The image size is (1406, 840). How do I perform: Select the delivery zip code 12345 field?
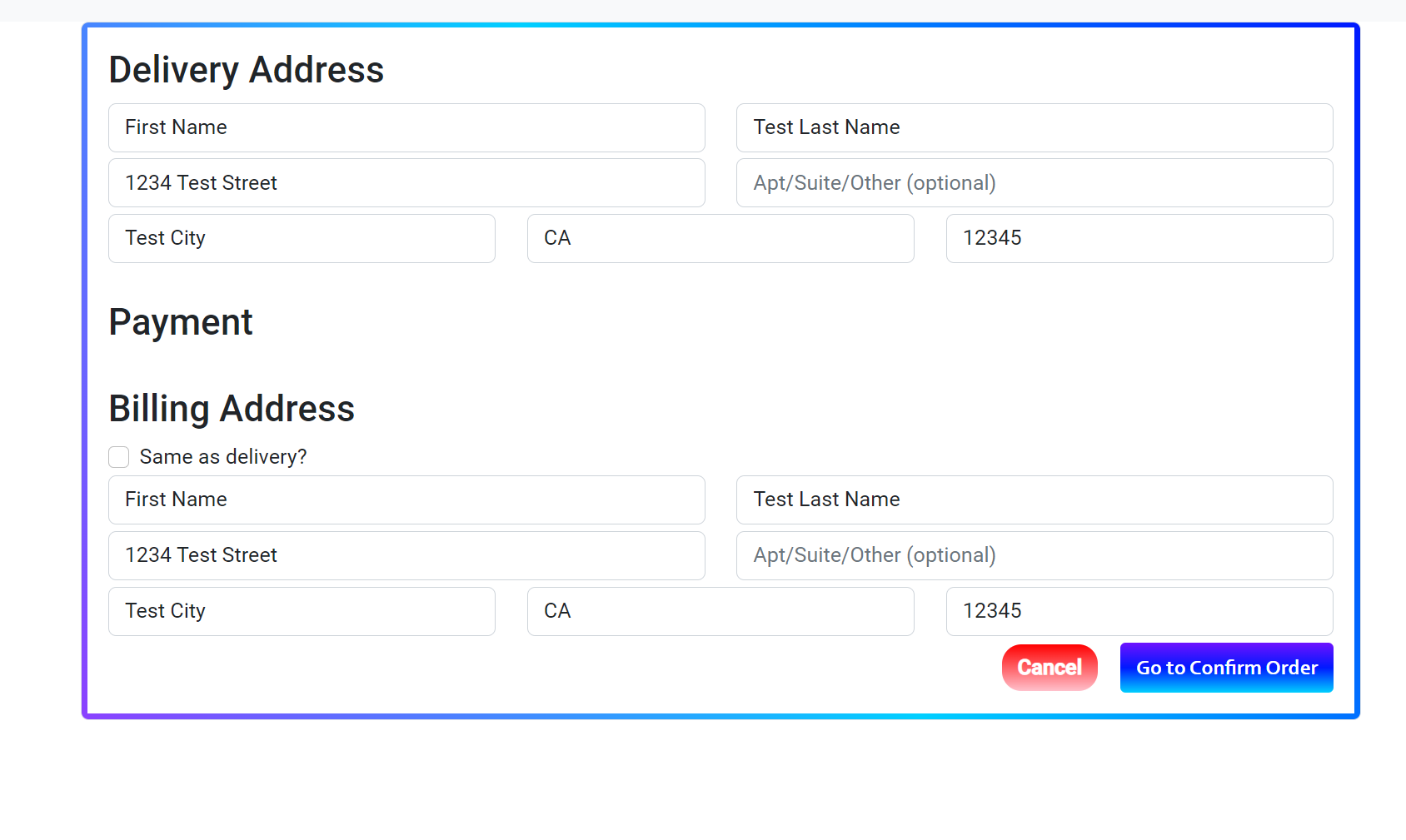coord(1139,238)
